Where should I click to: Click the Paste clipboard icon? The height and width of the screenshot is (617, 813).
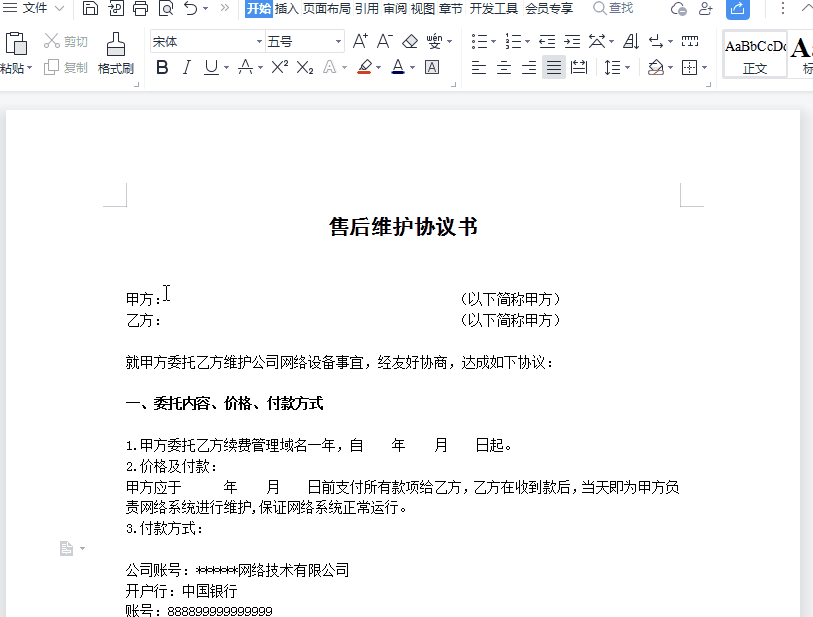[x=16, y=44]
